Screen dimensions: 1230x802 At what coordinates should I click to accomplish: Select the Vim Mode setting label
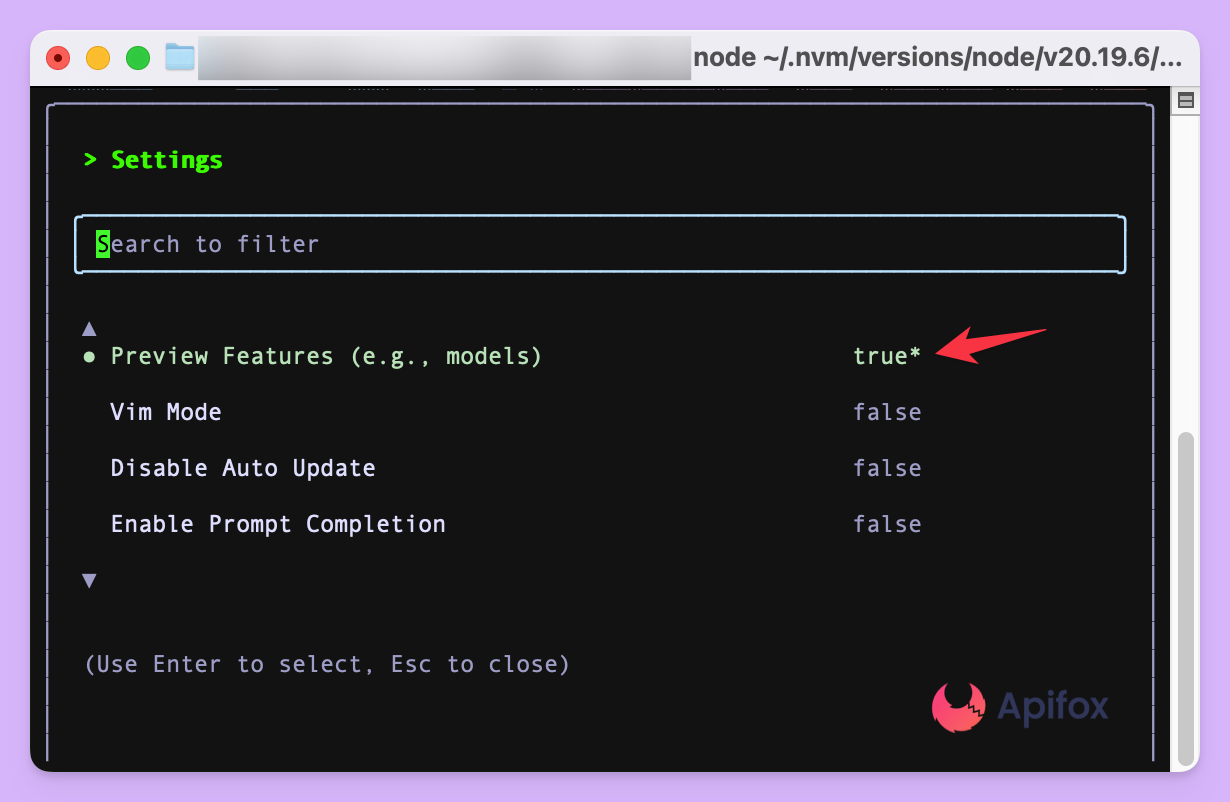tap(166, 412)
